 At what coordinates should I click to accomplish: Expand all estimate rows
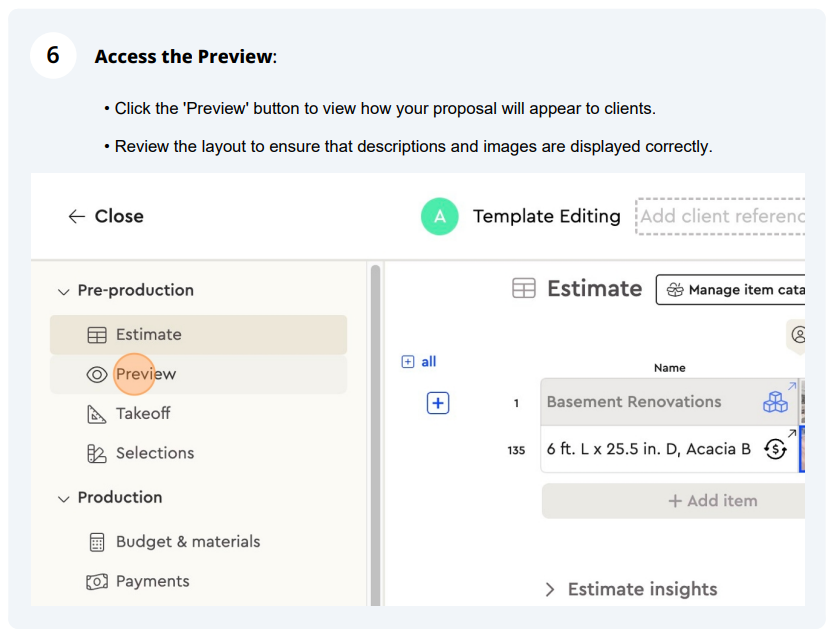coord(419,362)
